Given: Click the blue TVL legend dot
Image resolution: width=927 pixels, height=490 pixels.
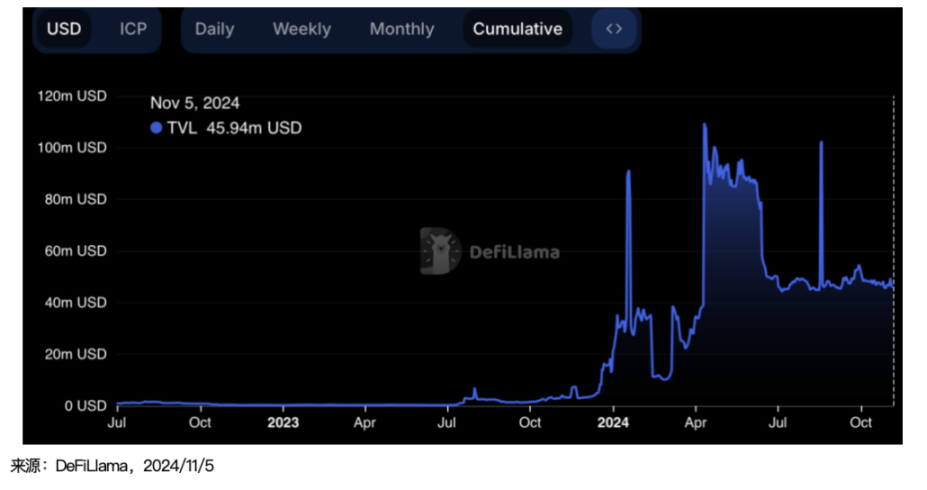Looking at the screenshot, I should [x=156, y=128].
